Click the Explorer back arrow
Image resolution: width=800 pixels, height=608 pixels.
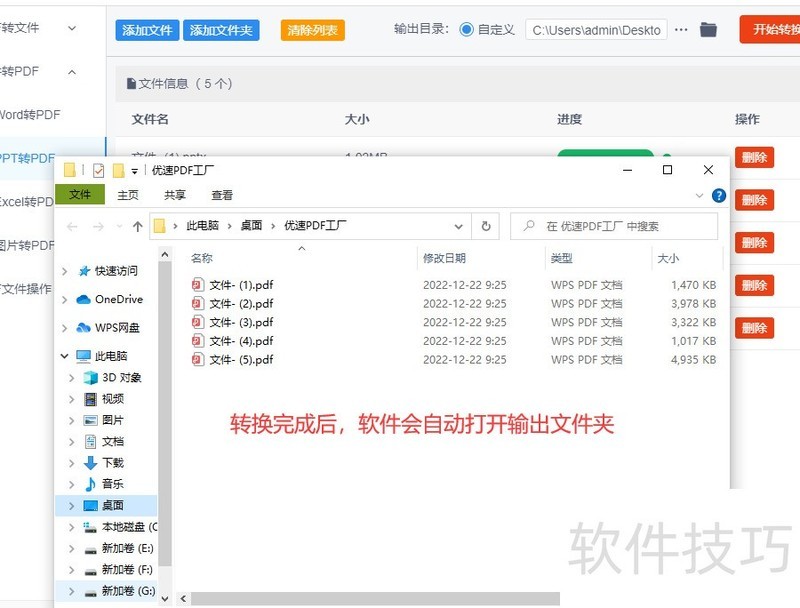[x=72, y=226]
